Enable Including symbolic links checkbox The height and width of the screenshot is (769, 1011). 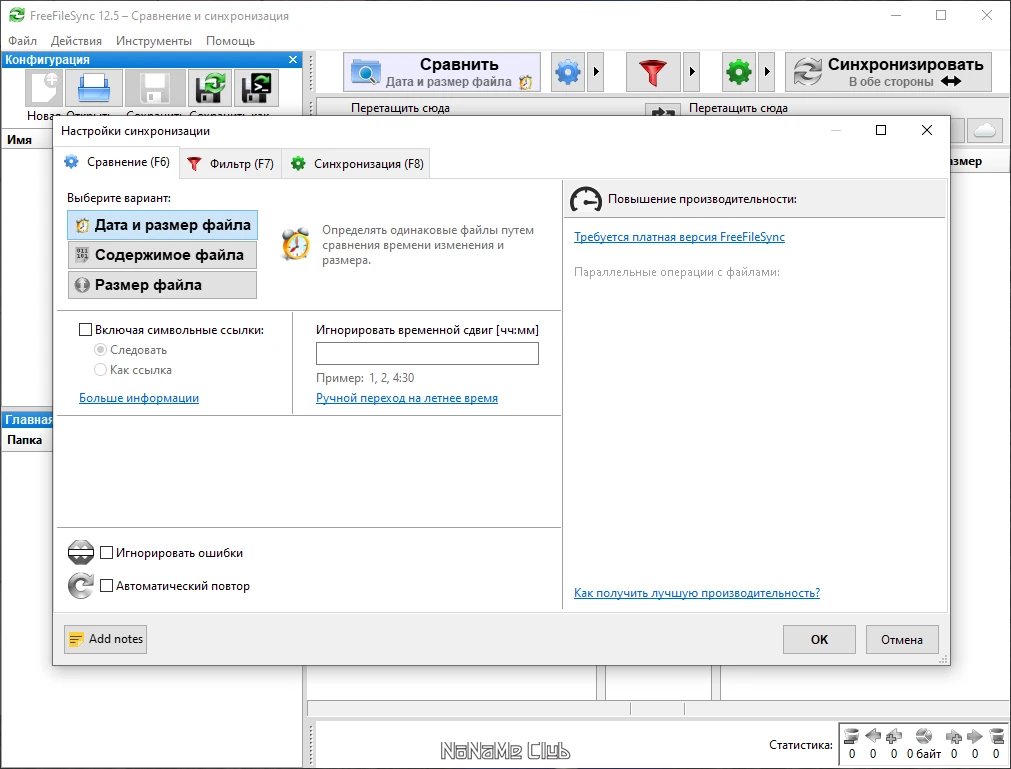[85, 329]
